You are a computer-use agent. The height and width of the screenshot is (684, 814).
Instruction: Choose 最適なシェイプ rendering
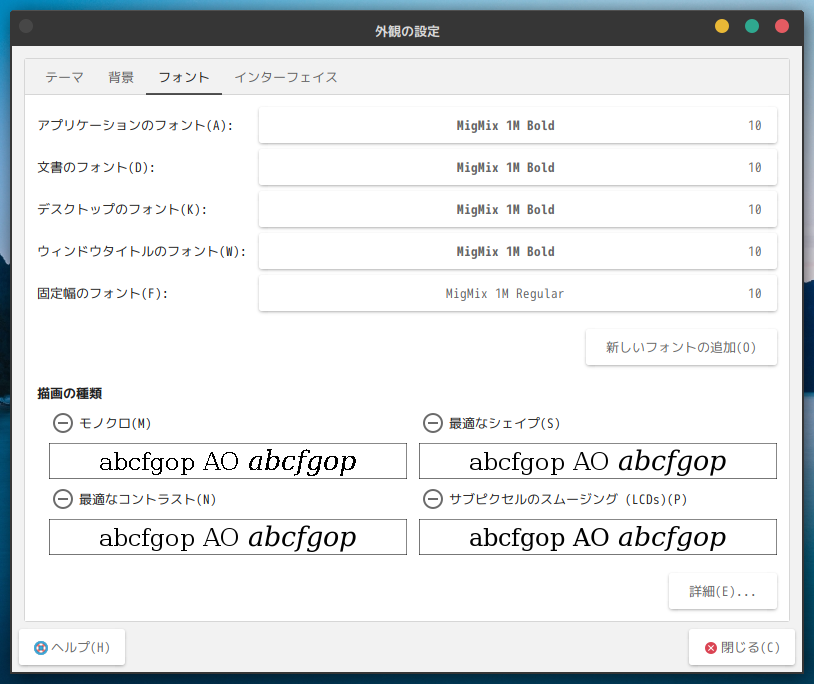(x=432, y=423)
